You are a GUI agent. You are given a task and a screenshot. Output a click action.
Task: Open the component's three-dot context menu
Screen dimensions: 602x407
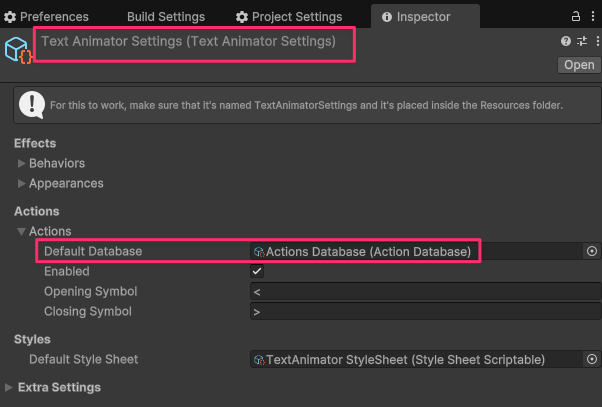click(x=595, y=41)
